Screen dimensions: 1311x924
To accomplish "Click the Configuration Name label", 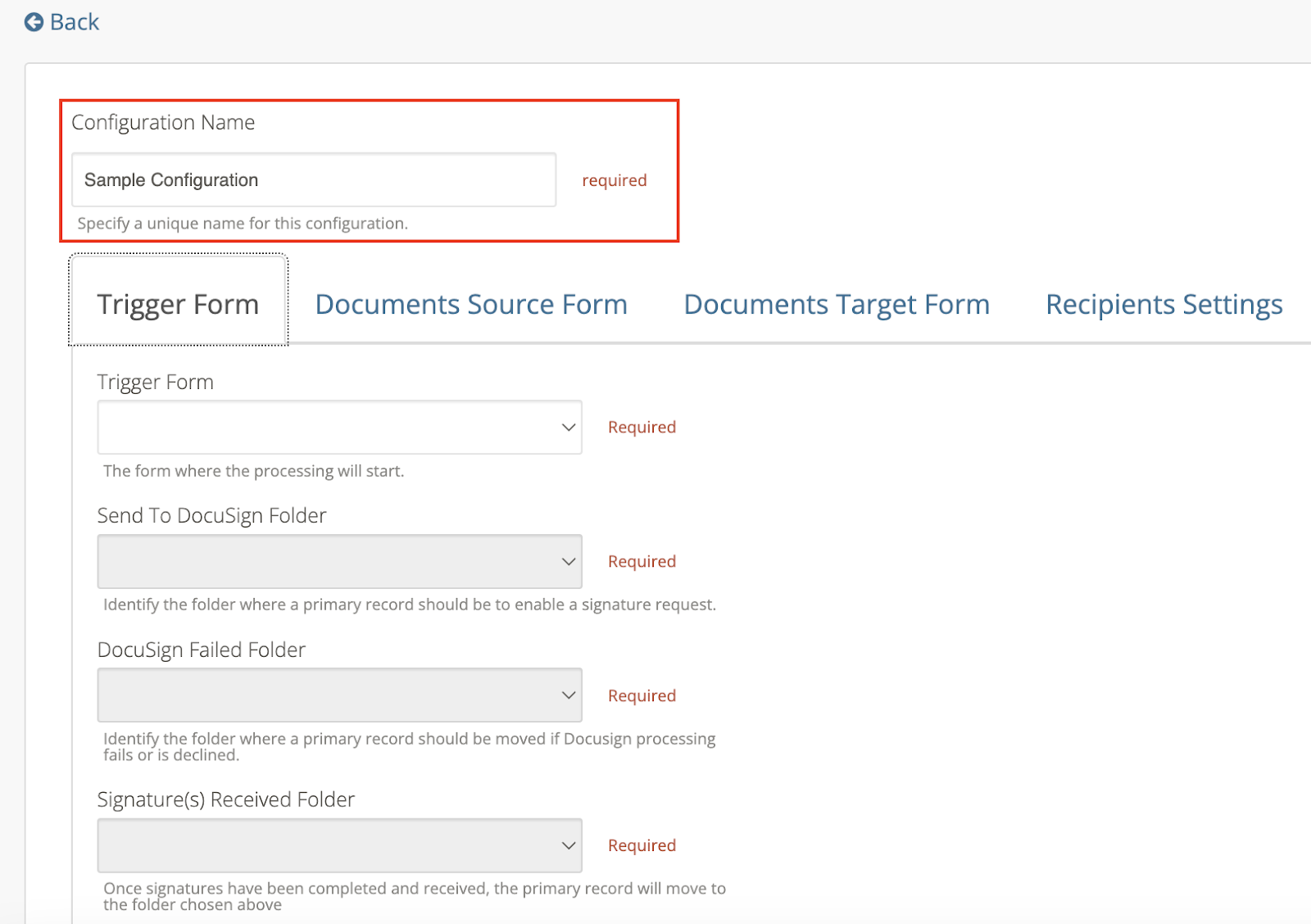I will click(164, 122).
